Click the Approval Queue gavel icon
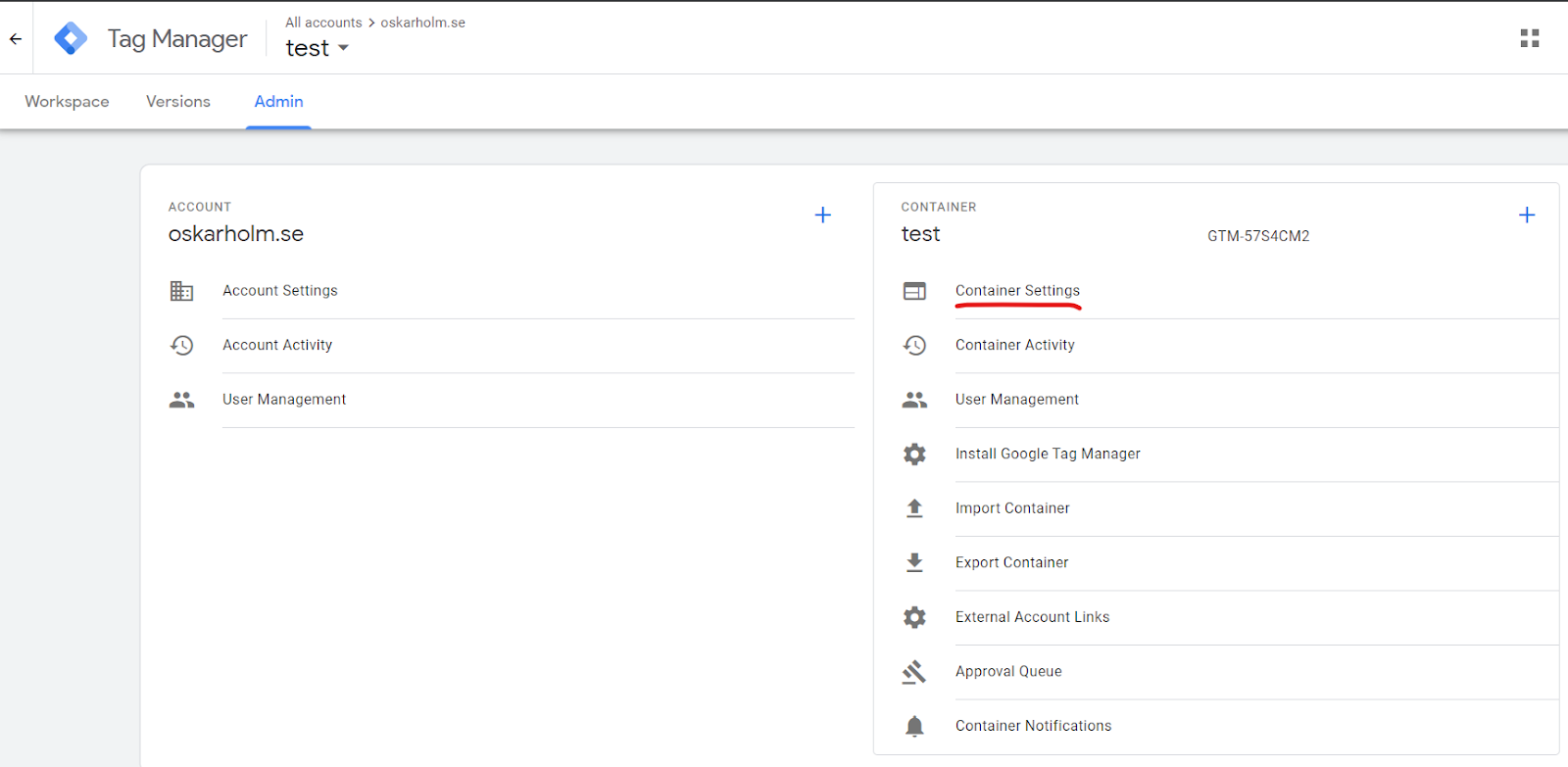Viewport: 1568px width, 767px height. click(x=914, y=671)
